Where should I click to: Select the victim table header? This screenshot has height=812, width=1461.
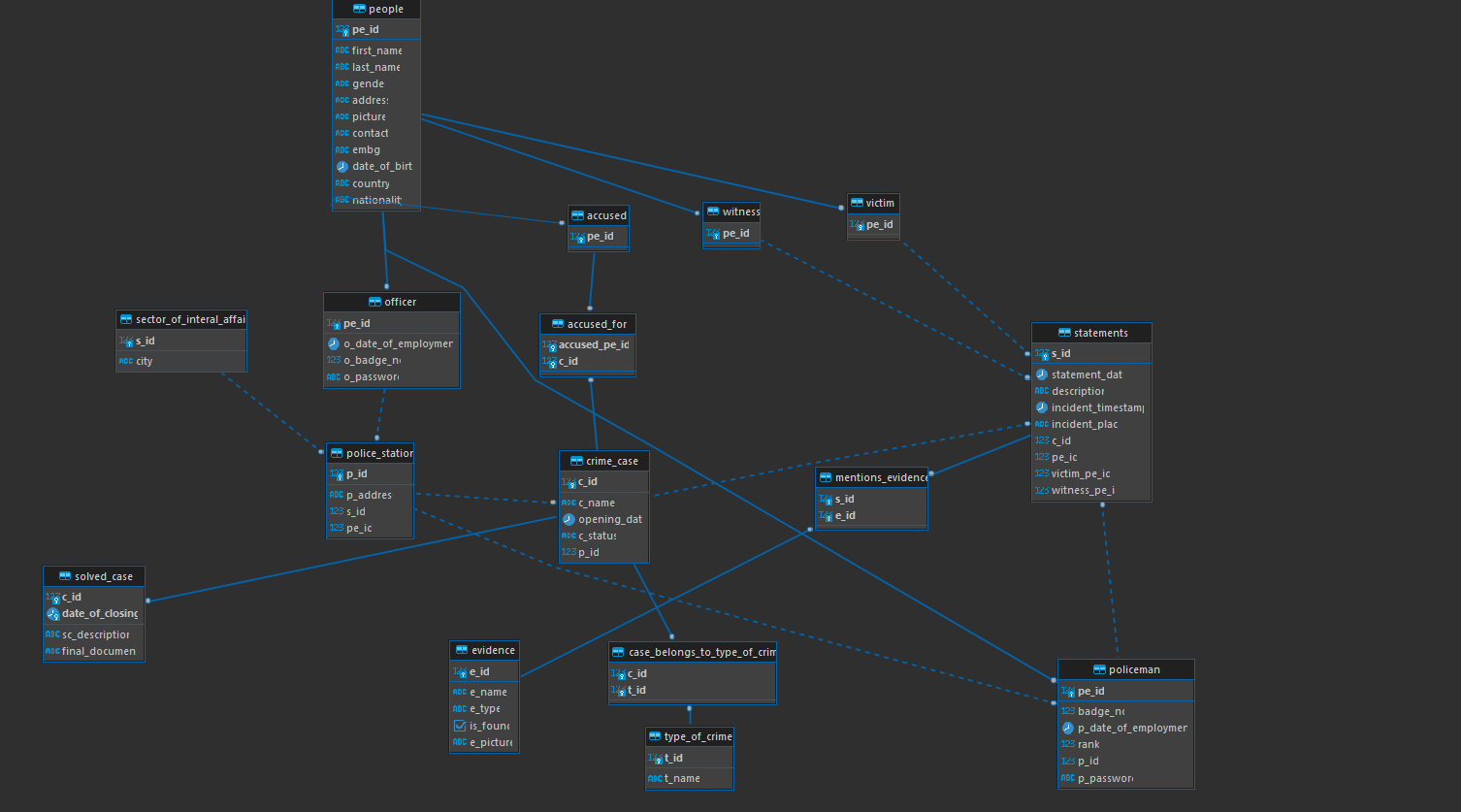coord(873,203)
